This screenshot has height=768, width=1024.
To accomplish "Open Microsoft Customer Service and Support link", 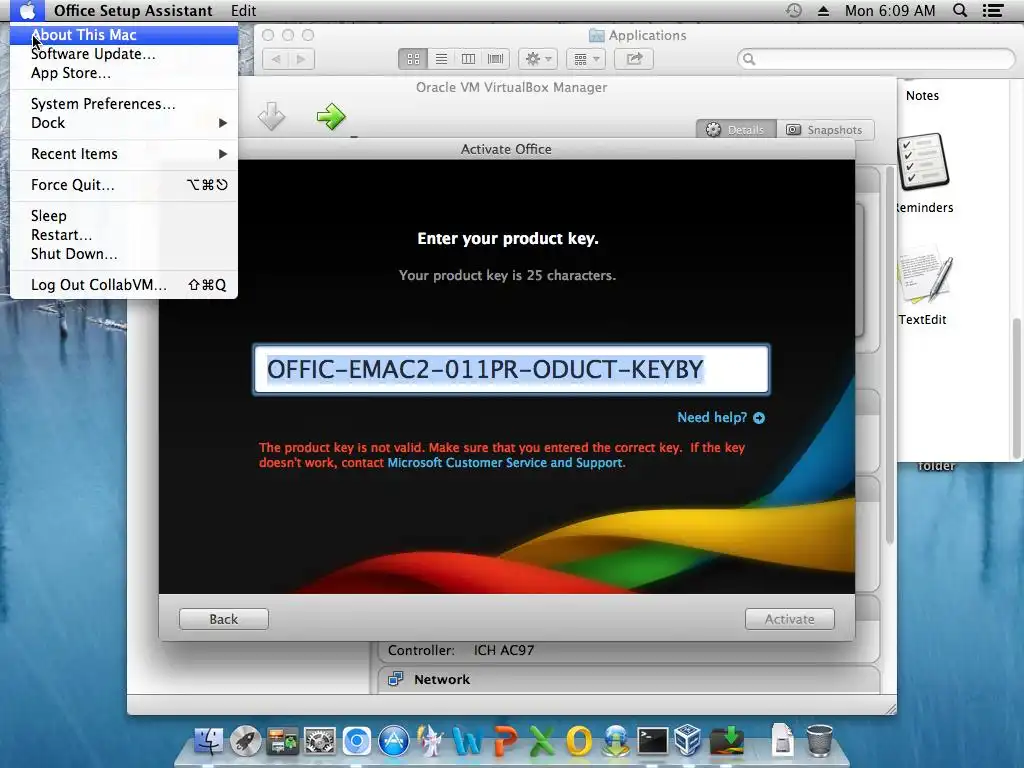I will 505,463.
